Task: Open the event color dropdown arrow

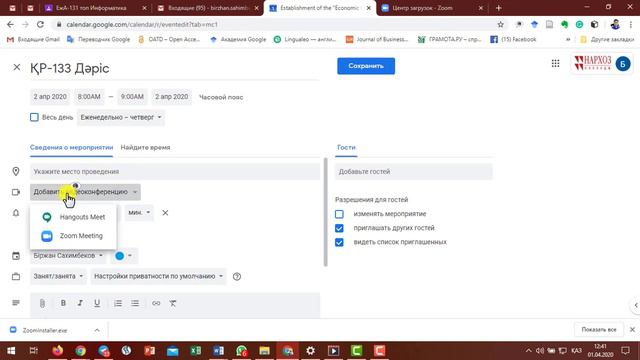Action: click(130, 256)
